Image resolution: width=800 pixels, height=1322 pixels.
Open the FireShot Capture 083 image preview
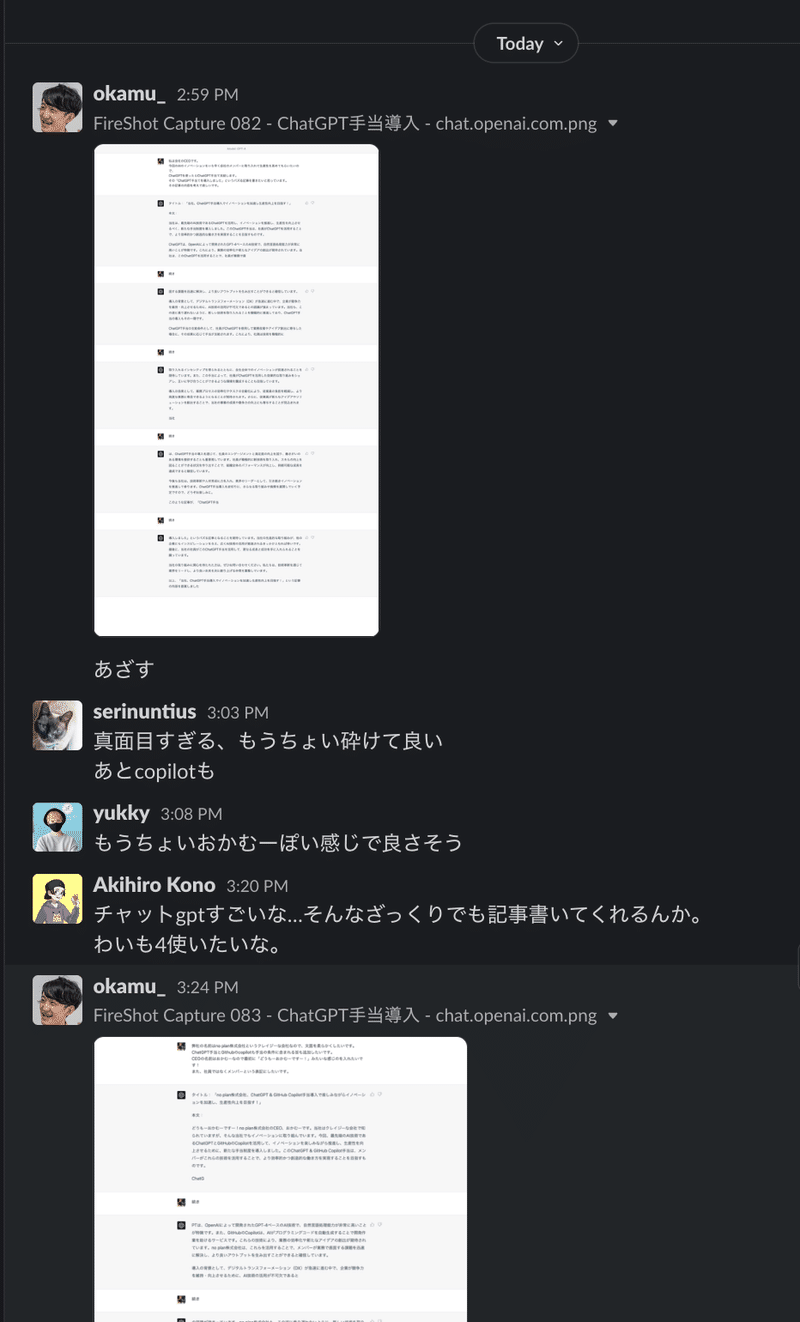pyautogui.click(x=236, y=1179)
